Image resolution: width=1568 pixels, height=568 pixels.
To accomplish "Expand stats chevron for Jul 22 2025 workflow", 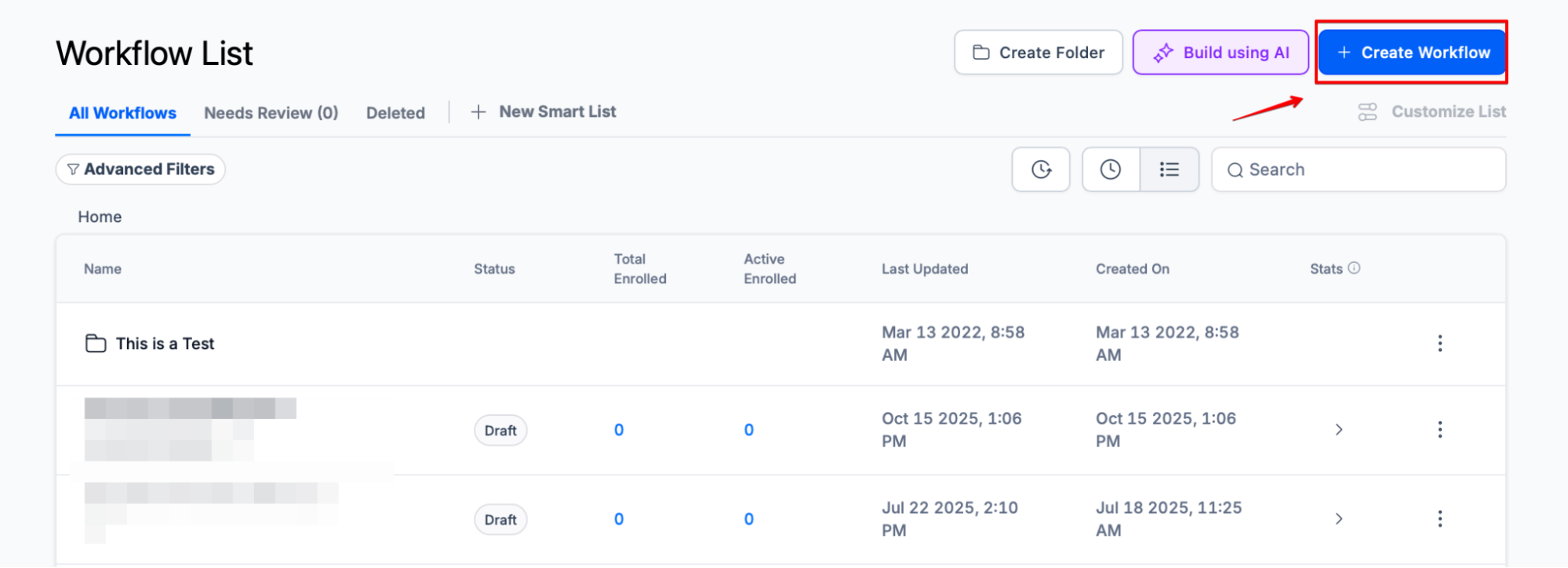I will tap(1339, 519).
